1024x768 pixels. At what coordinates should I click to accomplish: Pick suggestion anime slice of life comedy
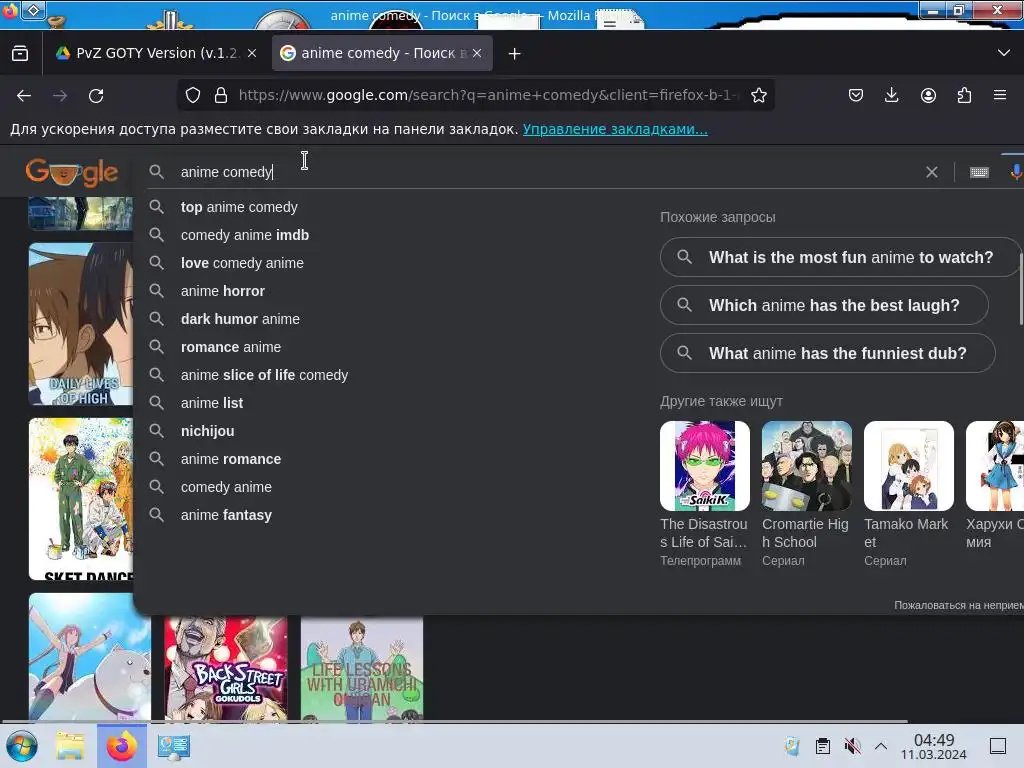coord(264,376)
